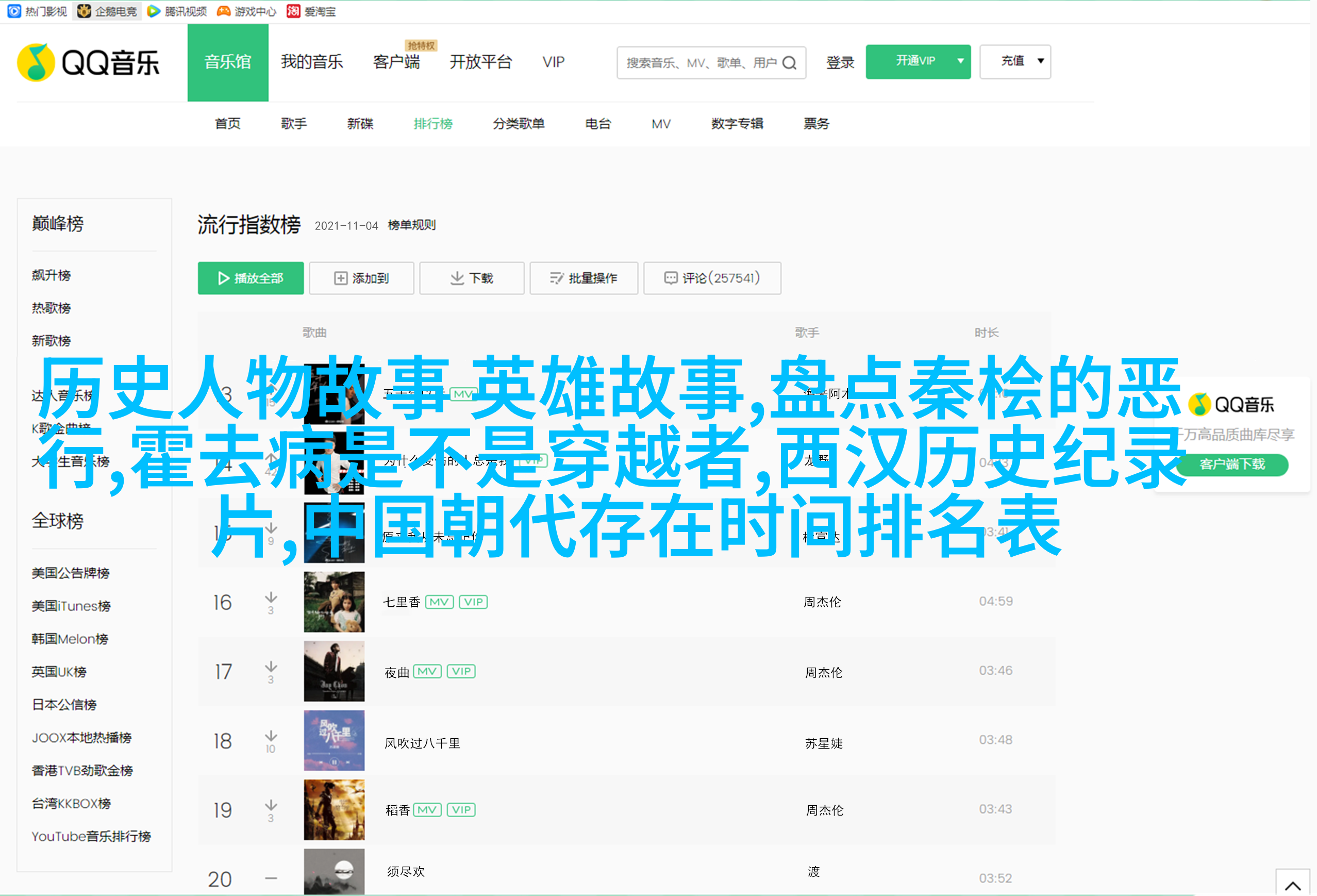Viewport: 1317px width, 896px height.
Task: Open 开放平台 tab
Action: tap(480, 62)
